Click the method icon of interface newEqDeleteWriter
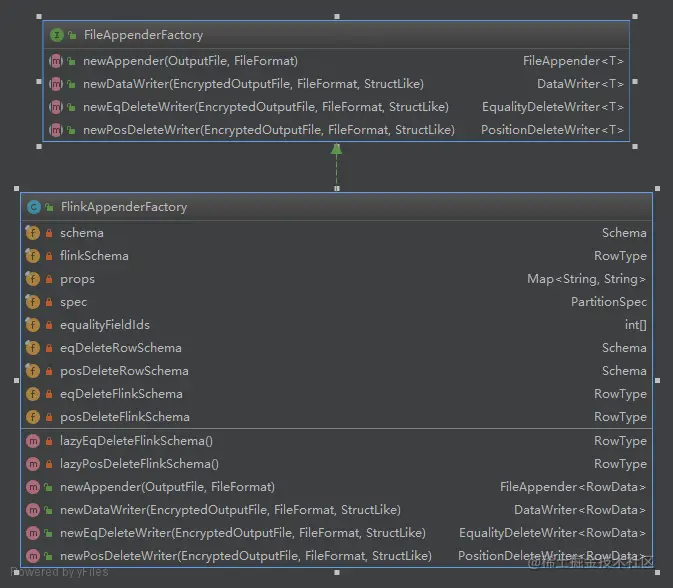The height and width of the screenshot is (588, 673). point(56,107)
